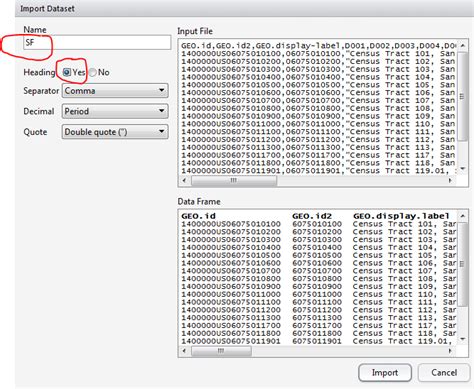This screenshot has height=389, width=474.
Task: Click the GEO.display.label column header
Action: pyautogui.click(x=401, y=216)
